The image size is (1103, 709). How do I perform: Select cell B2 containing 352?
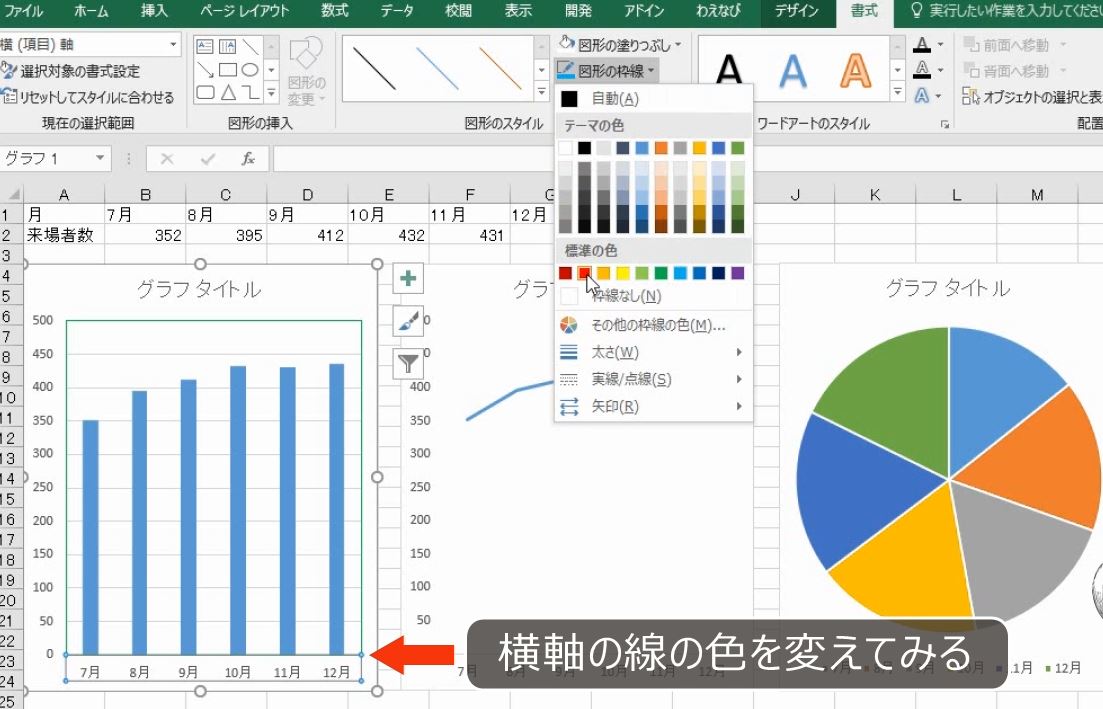coord(145,235)
